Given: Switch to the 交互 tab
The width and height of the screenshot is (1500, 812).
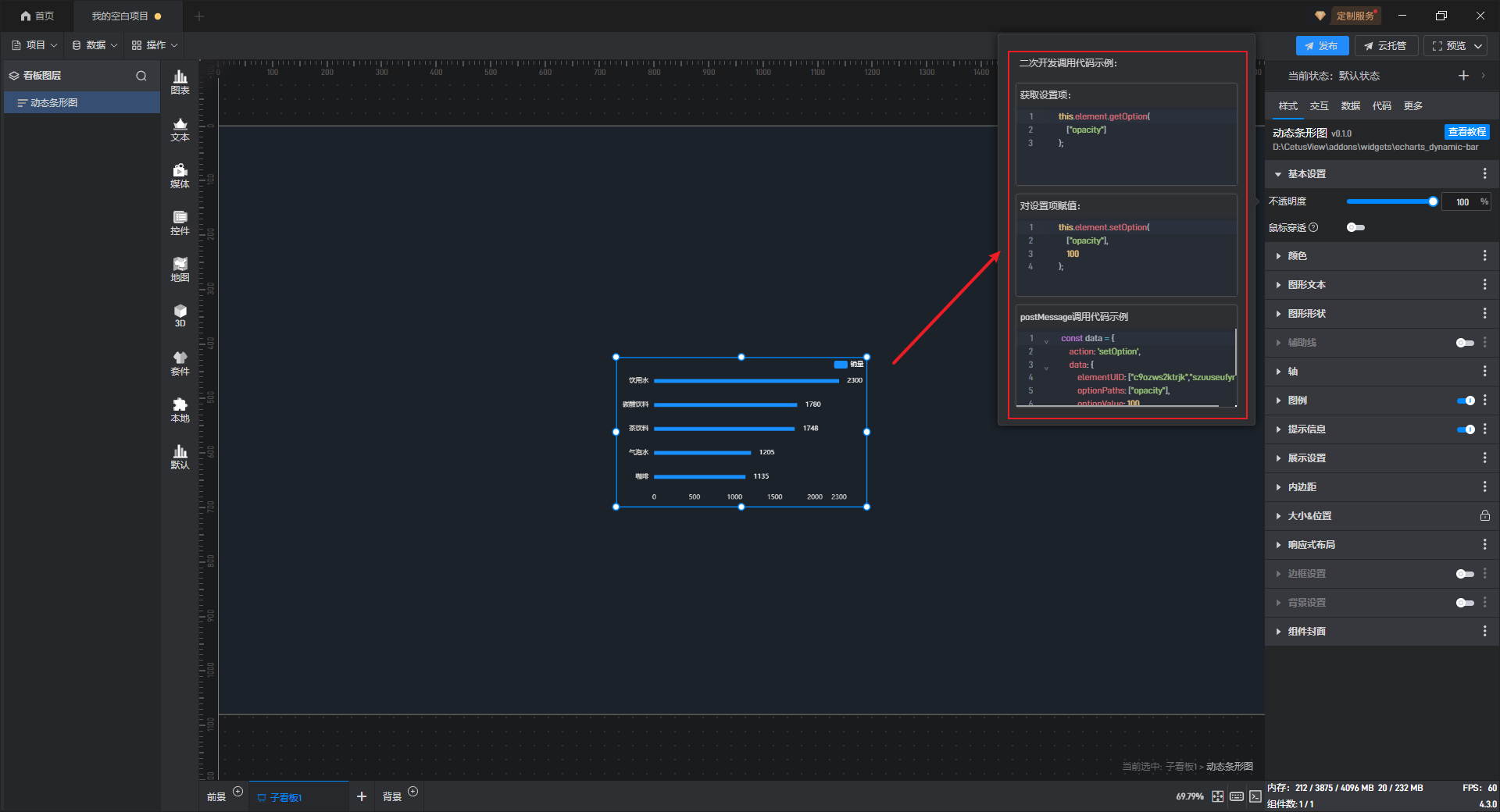Looking at the screenshot, I should [x=1319, y=106].
